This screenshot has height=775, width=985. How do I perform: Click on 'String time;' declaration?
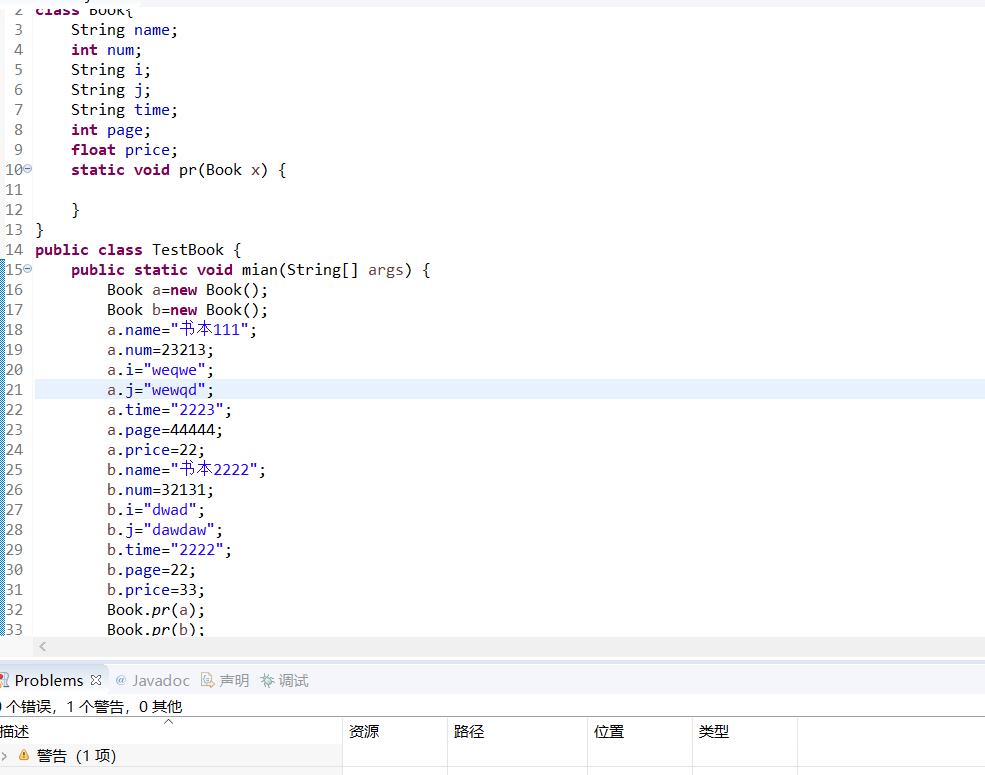coord(124,110)
